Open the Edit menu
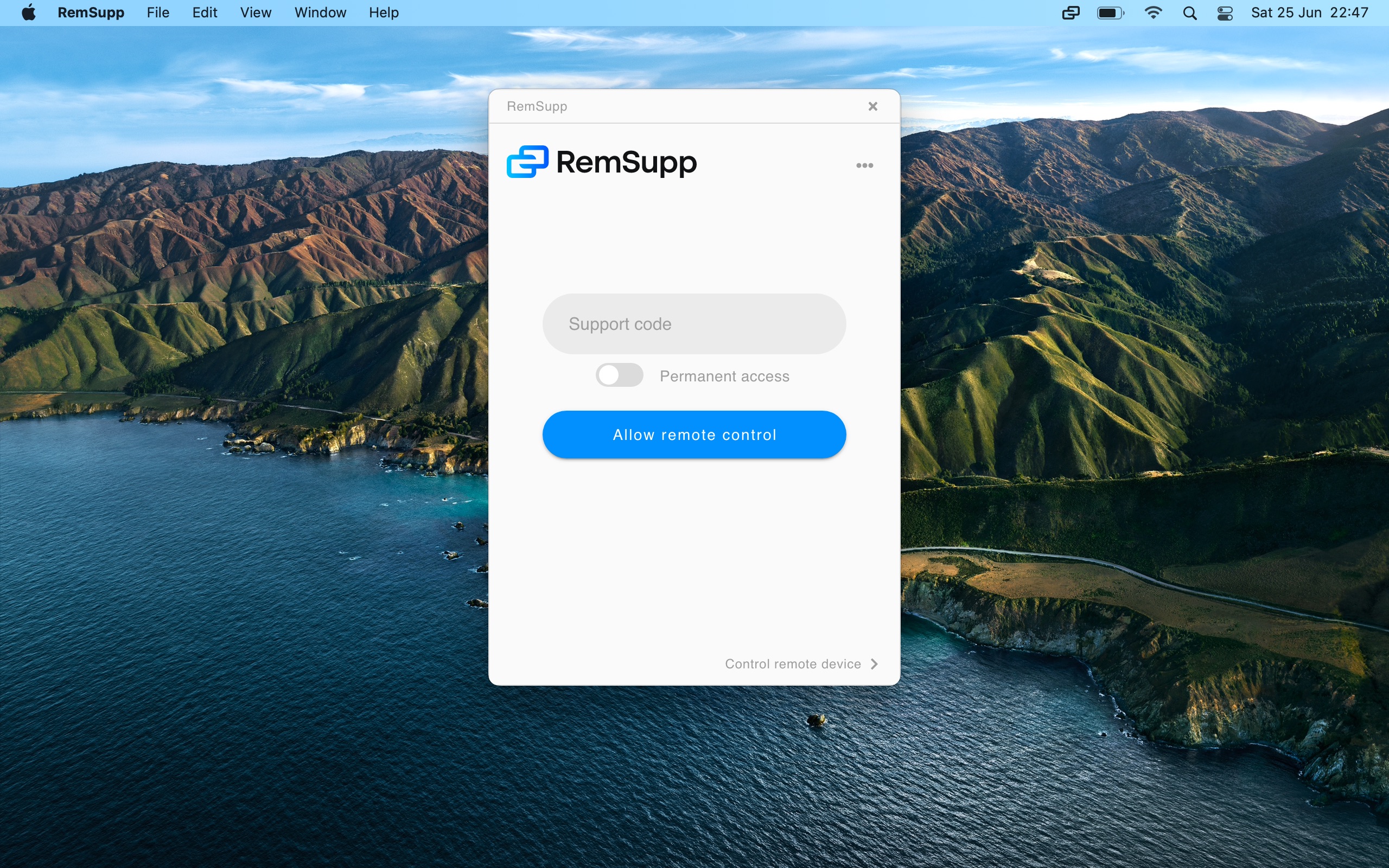 [205, 12]
